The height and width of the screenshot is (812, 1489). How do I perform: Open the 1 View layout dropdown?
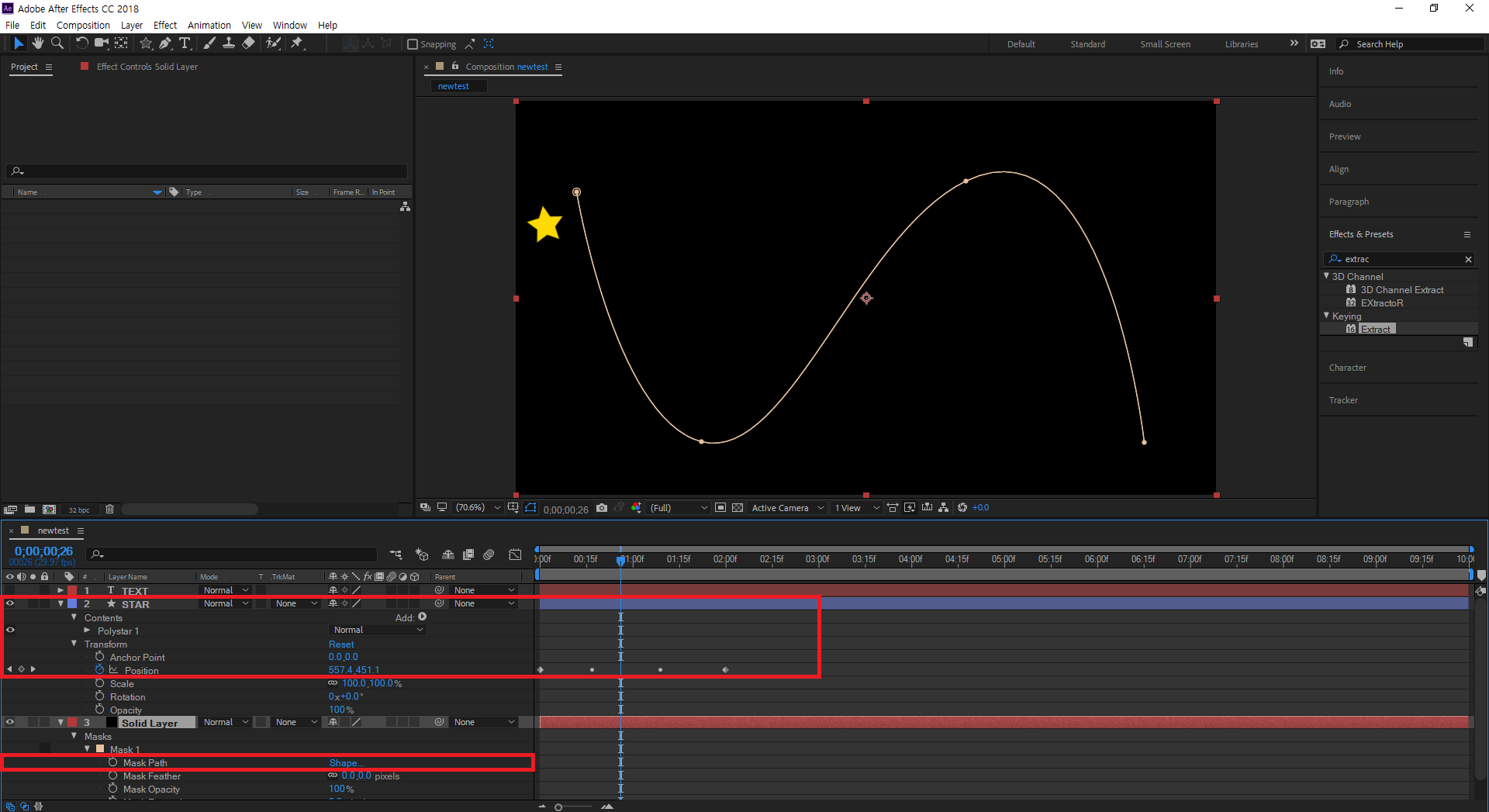(x=857, y=508)
